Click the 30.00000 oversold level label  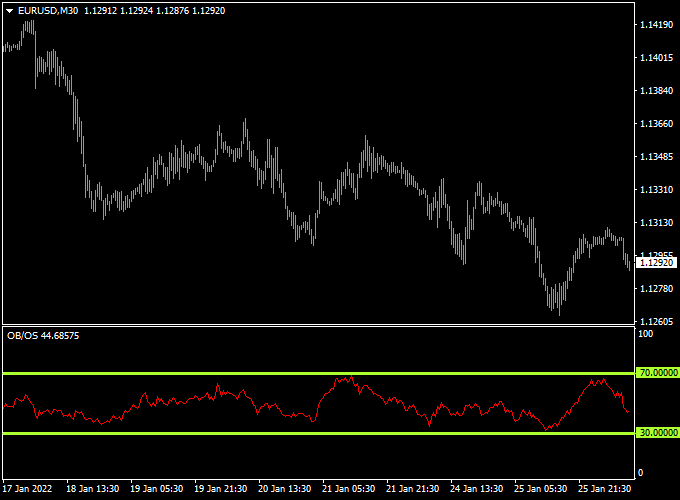[657, 433]
